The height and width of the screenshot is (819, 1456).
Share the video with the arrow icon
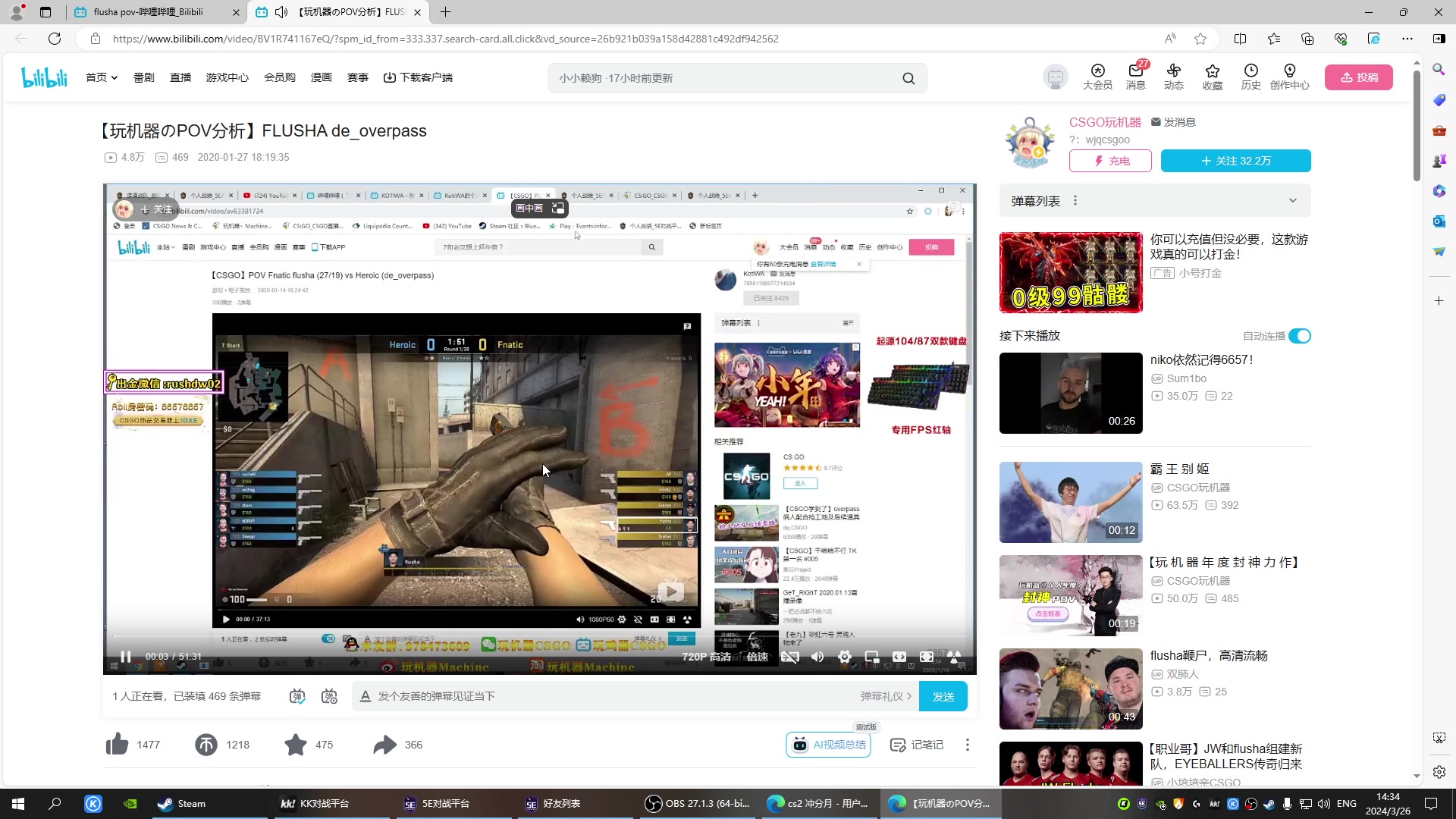384,745
